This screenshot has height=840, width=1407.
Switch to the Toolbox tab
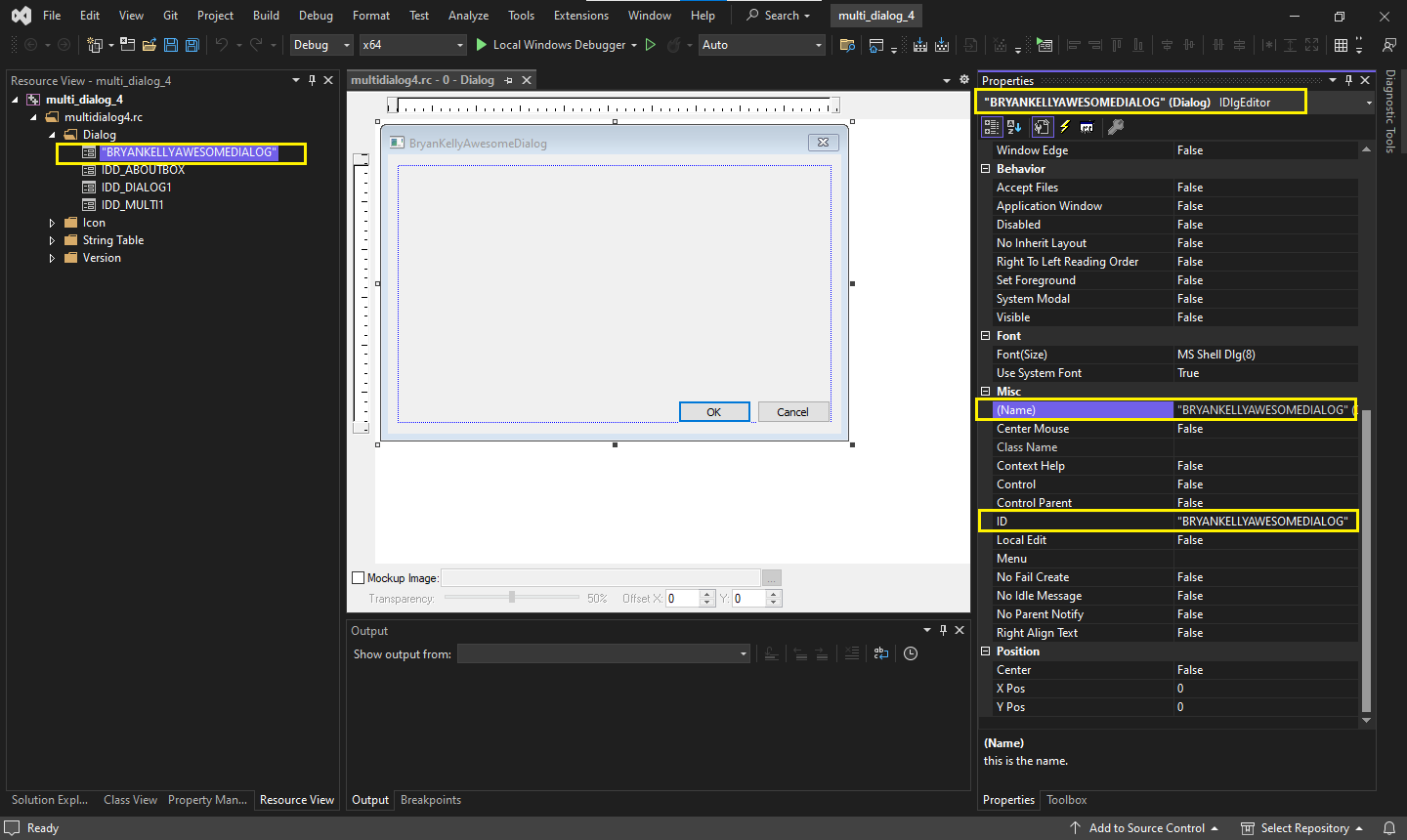(1066, 800)
